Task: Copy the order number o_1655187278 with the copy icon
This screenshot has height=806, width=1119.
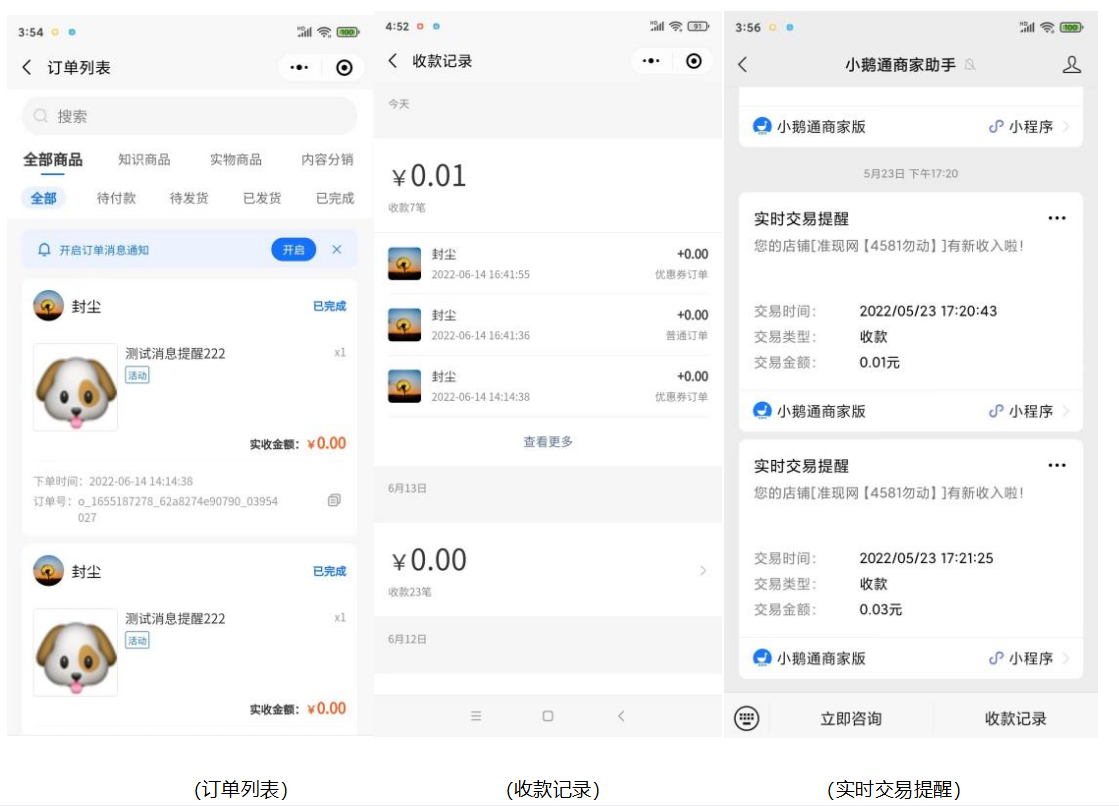Action: [334, 500]
